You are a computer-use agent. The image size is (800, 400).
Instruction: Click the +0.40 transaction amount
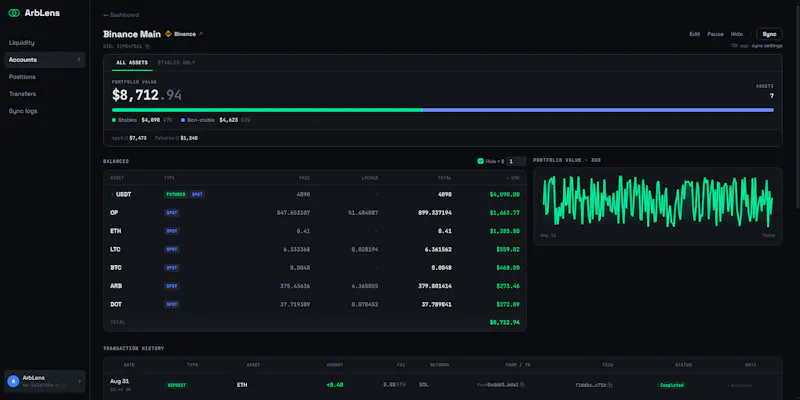pos(335,385)
